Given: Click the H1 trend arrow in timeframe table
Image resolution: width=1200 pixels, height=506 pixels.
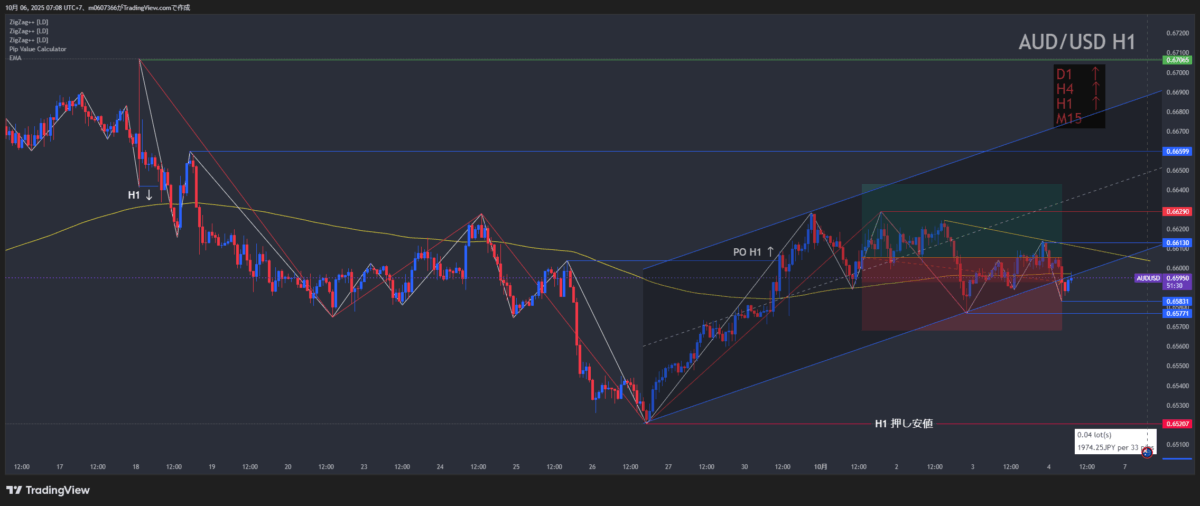Looking at the screenshot, I should (x=1096, y=104).
